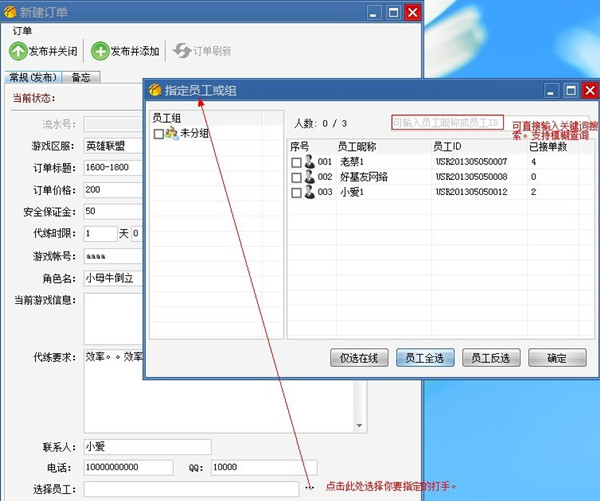Toggle the 未分组 group checkbox
Image resolution: width=600 pixels, height=501 pixels.
pos(159,133)
